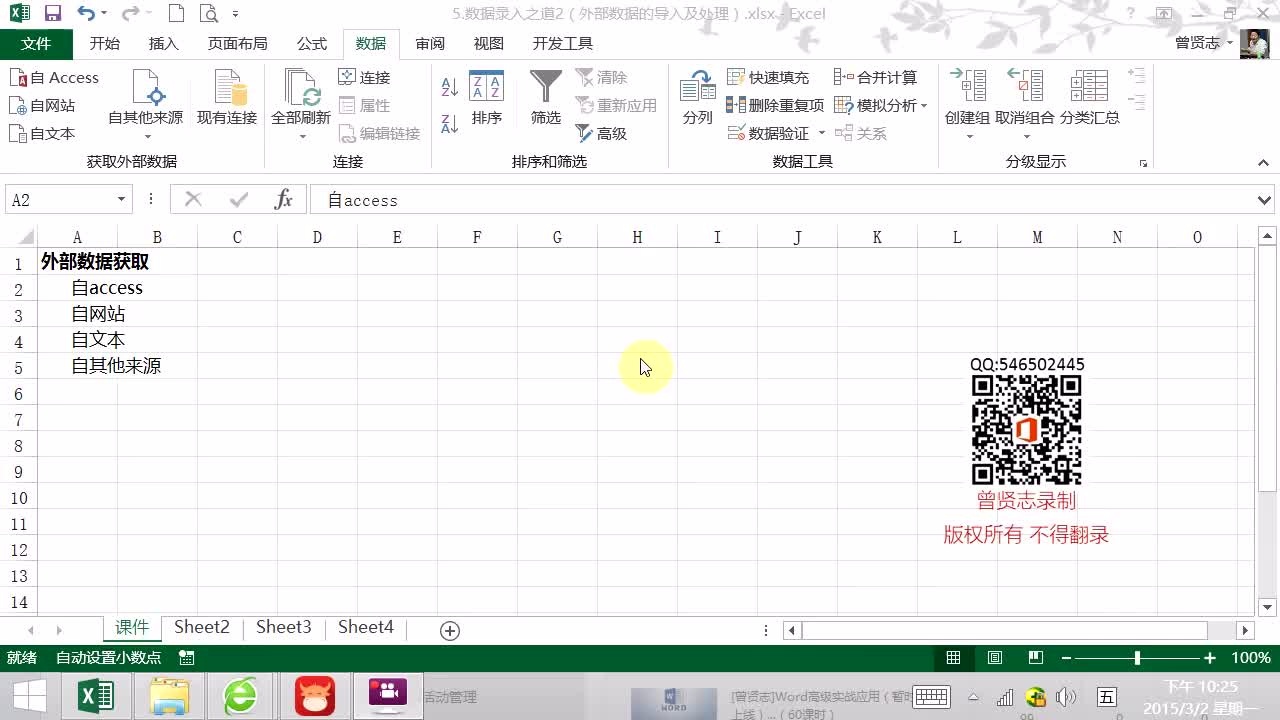Customize quick access toolbar dropdown
The width and height of the screenshot is (1280, 720).
pos(236,14)
